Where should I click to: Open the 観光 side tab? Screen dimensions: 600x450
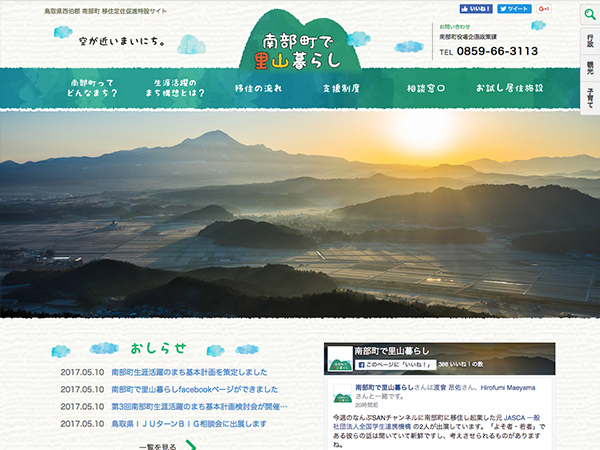pyautogui.click(x=590, y=68)
